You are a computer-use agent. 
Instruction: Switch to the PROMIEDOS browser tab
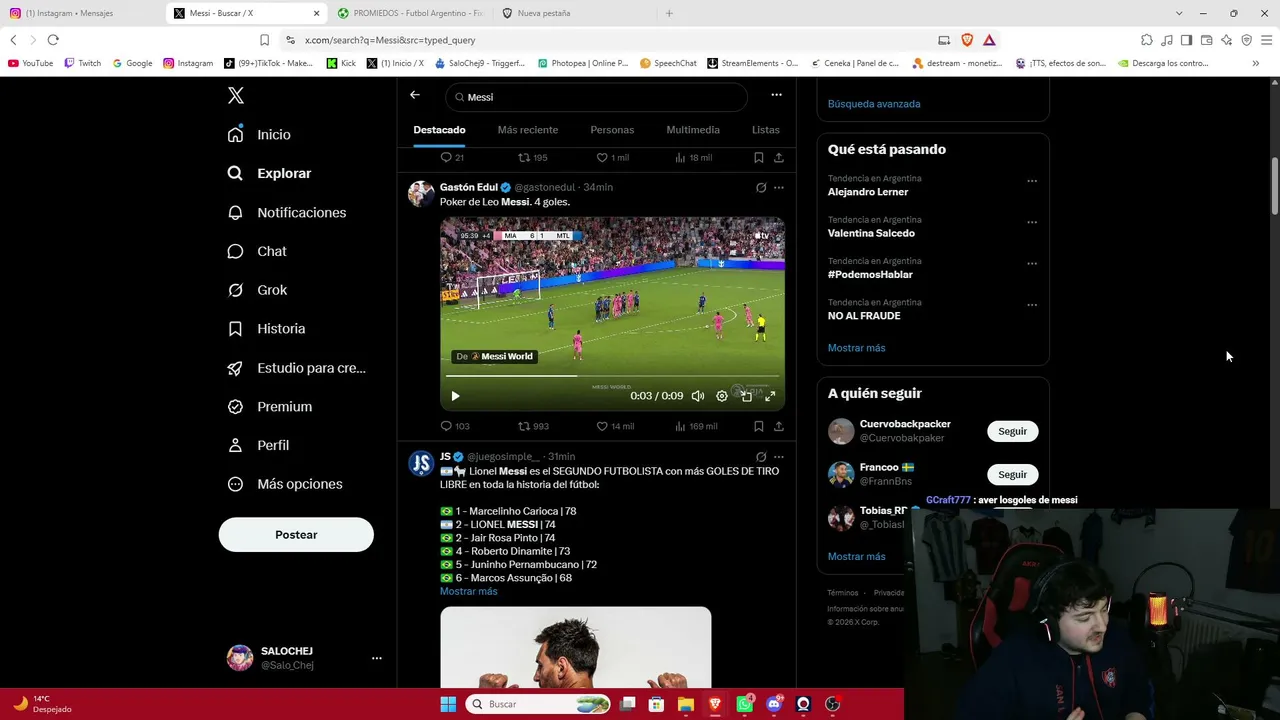tap(411, 13)
